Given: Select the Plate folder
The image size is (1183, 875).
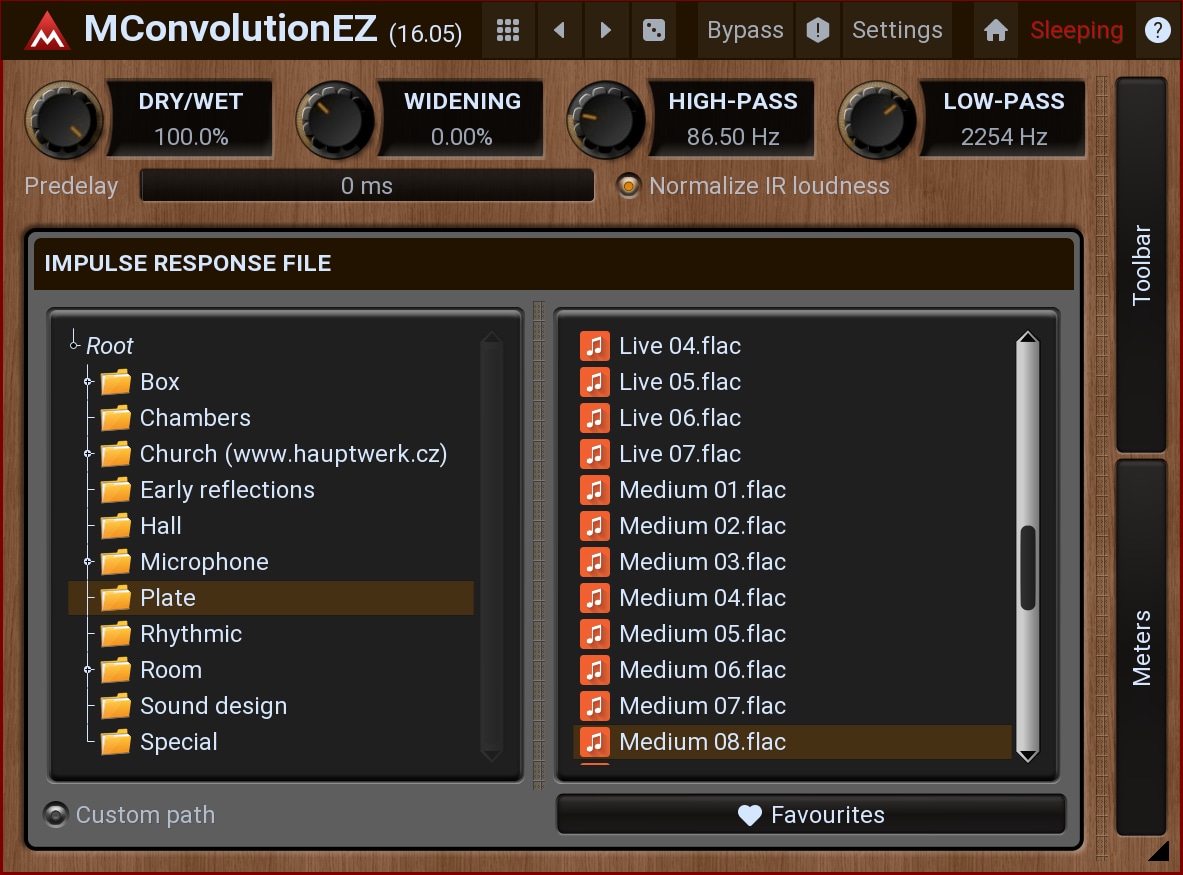Looking at the screenshot, I should tap(271, 597).
